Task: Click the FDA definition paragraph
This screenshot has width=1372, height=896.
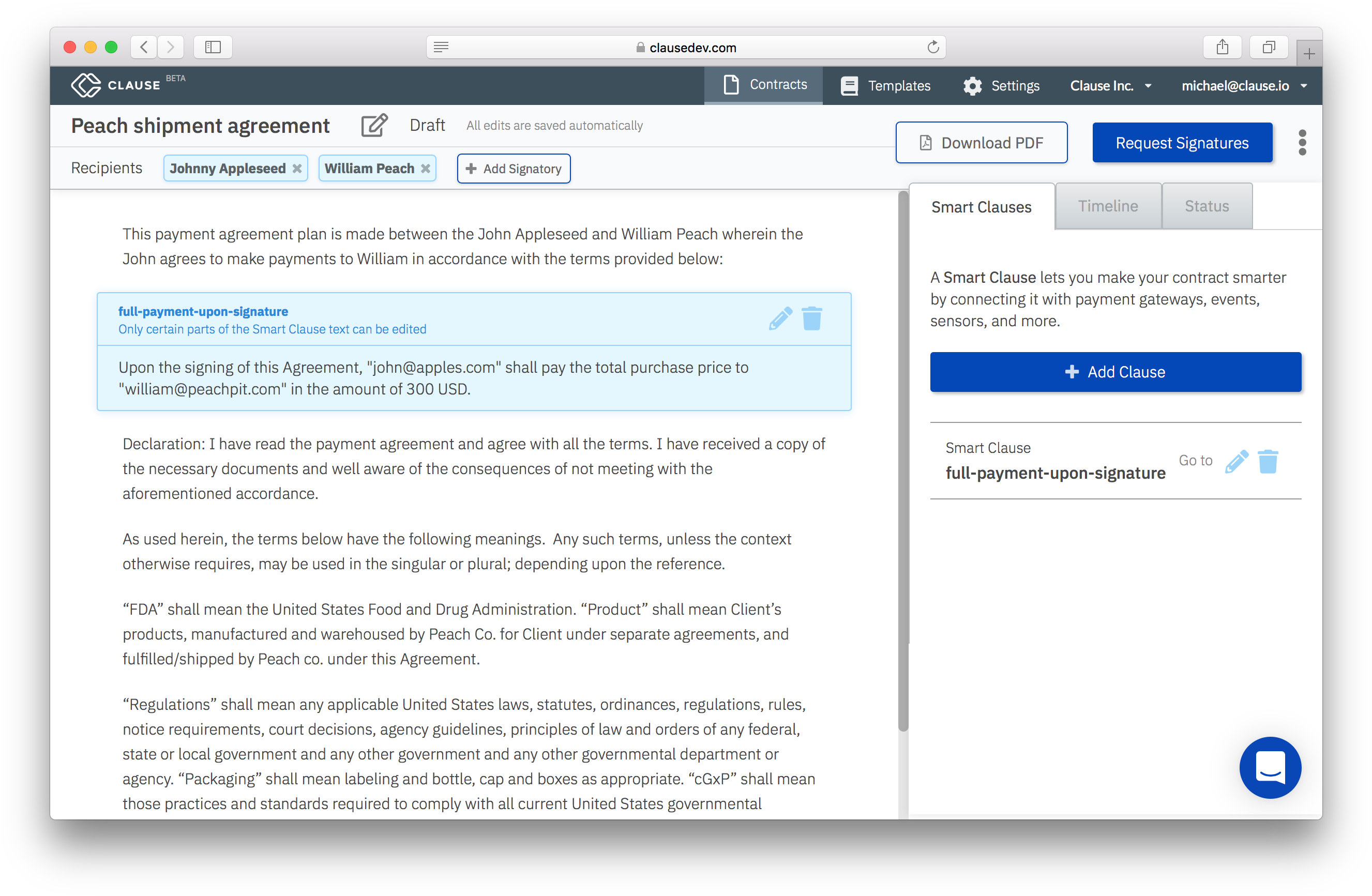Action: tap(456, 634)
